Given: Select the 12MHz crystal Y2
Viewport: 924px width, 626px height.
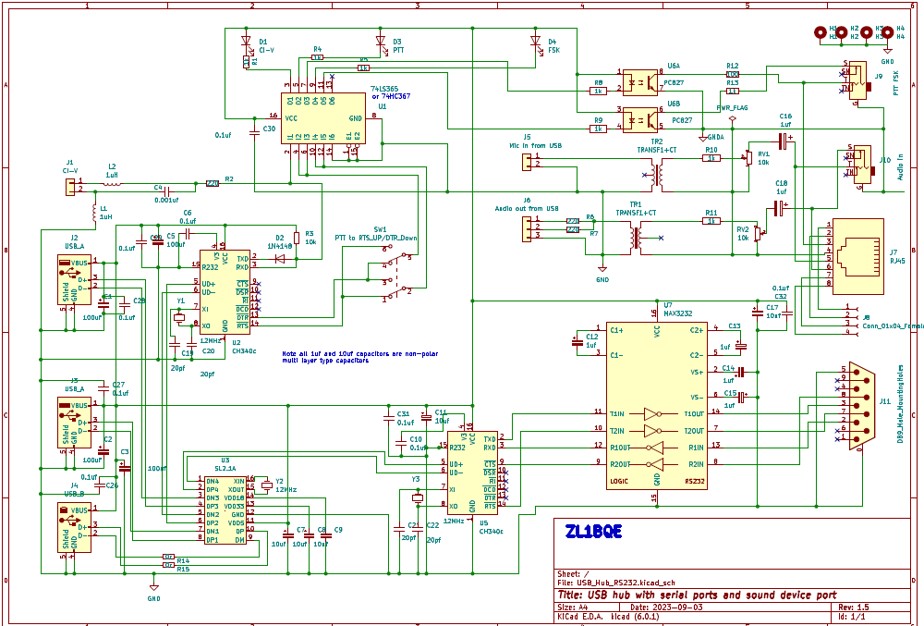Looking at the screenshot, I should [266, 486].
